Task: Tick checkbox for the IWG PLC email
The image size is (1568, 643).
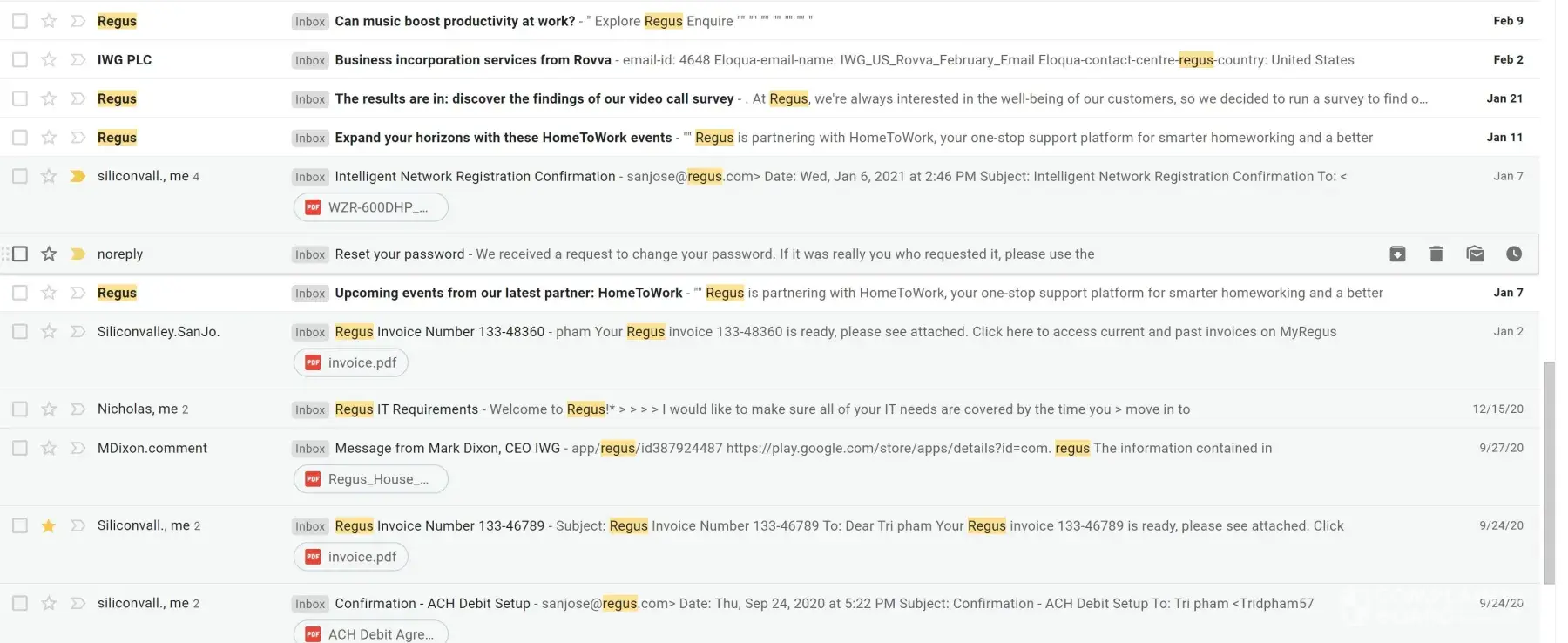Action: [20, 60]
